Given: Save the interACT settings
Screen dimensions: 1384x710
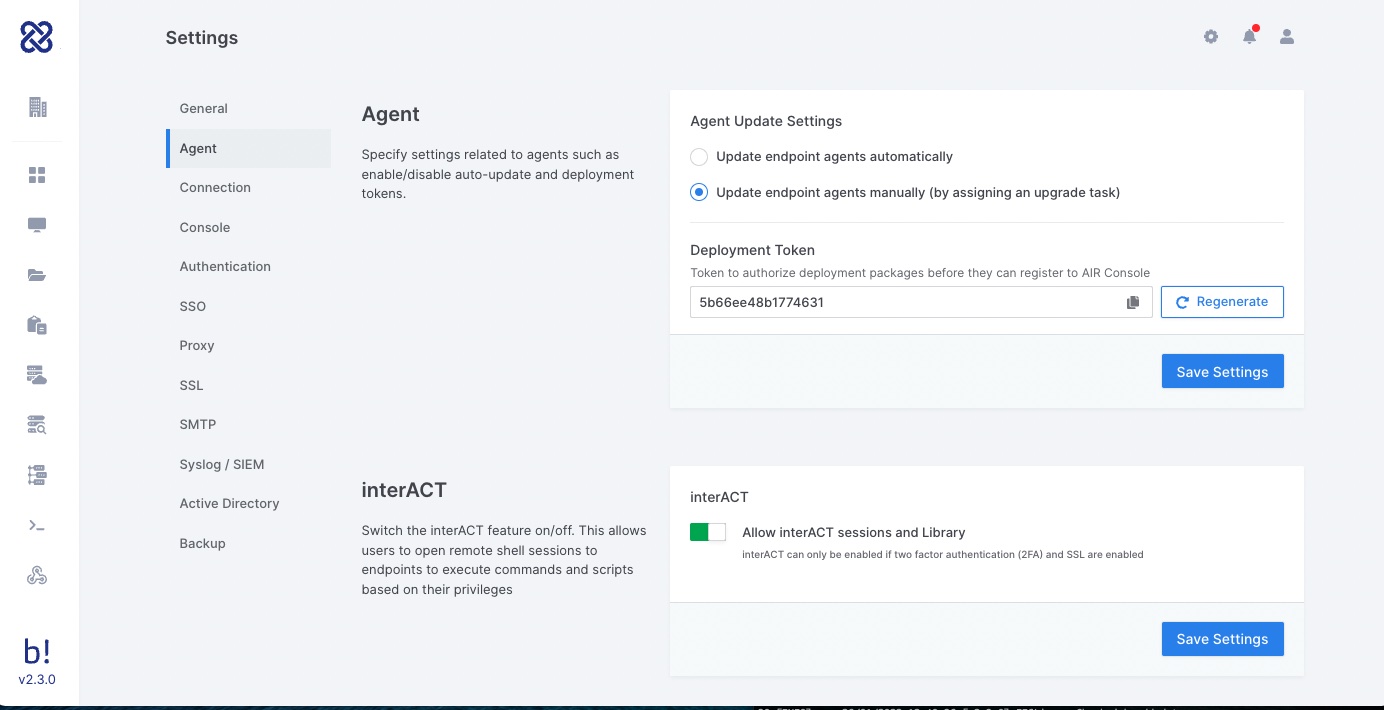Looking at the screenshot, I should [1222, 639].
